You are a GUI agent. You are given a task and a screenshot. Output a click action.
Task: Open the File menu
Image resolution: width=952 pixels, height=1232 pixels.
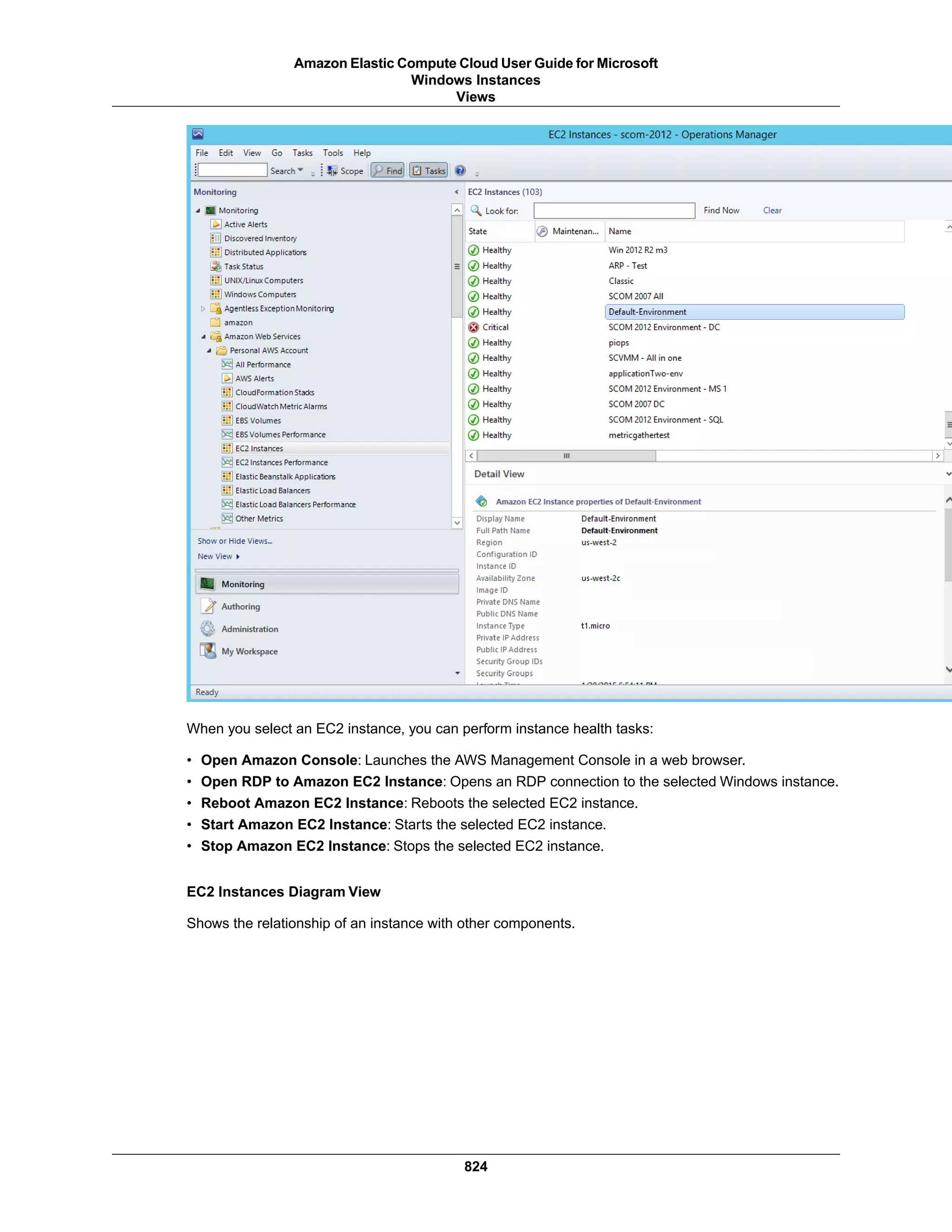tap(202, 153)
